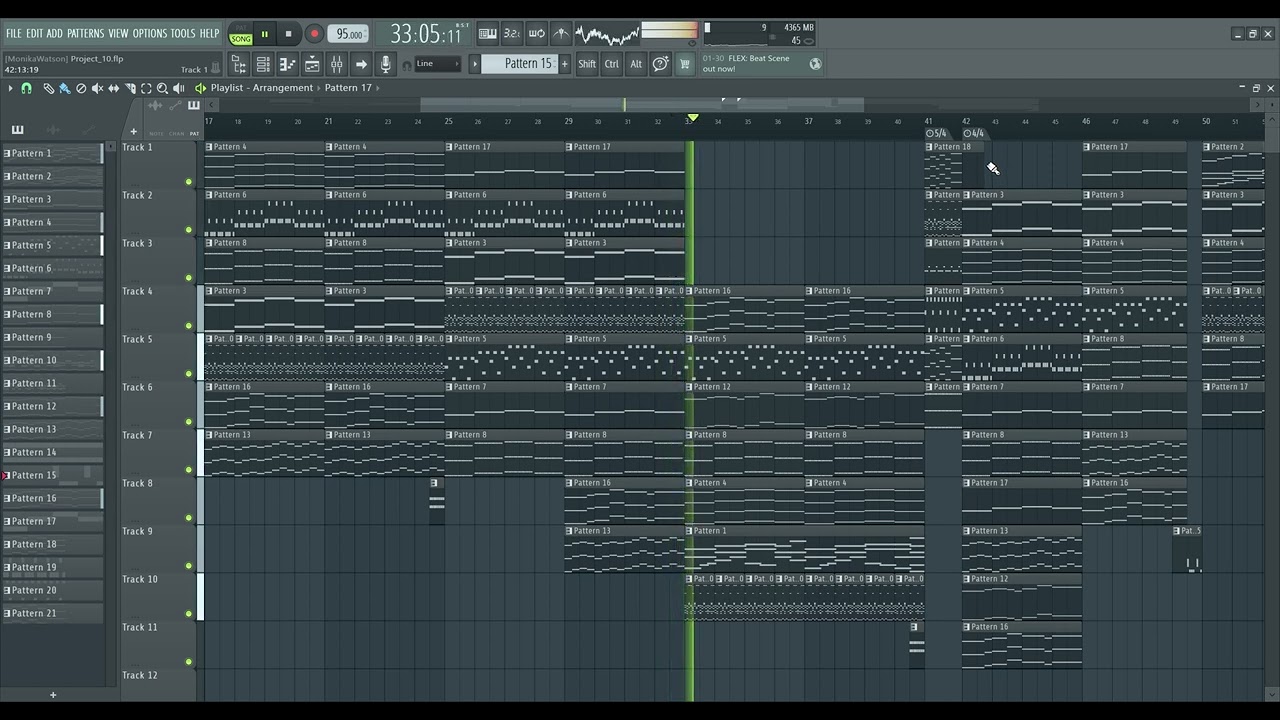
Task: Click the Shift button
Action: (587, 64)
